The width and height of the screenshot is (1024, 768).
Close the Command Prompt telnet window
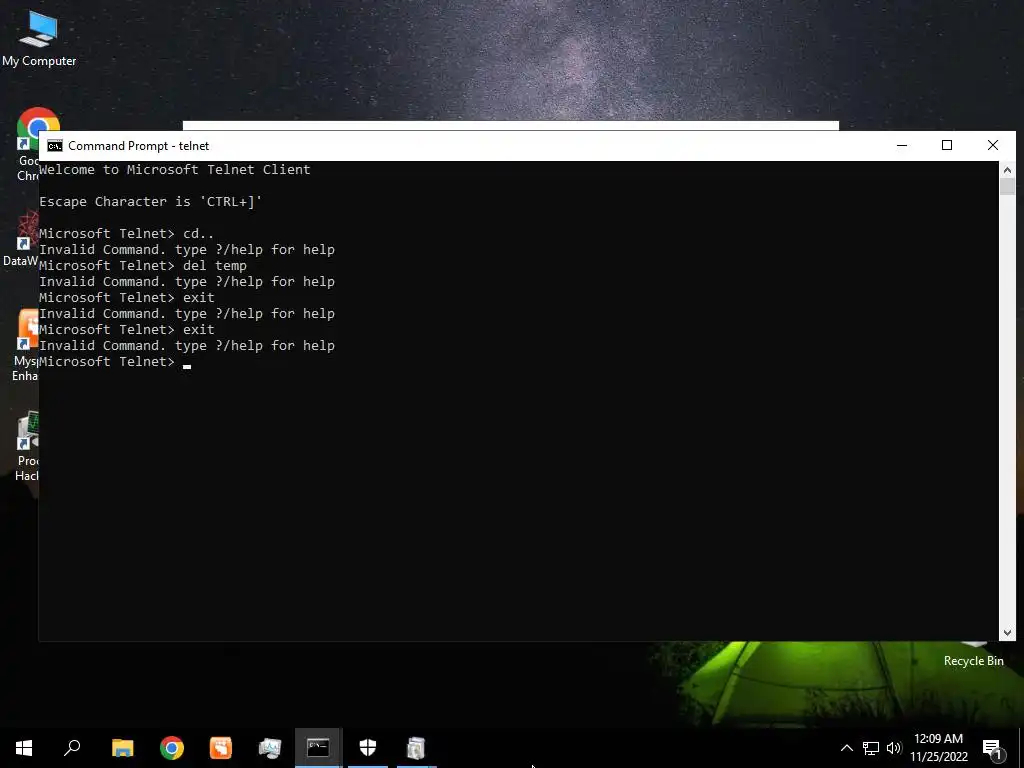pos(993,145)
